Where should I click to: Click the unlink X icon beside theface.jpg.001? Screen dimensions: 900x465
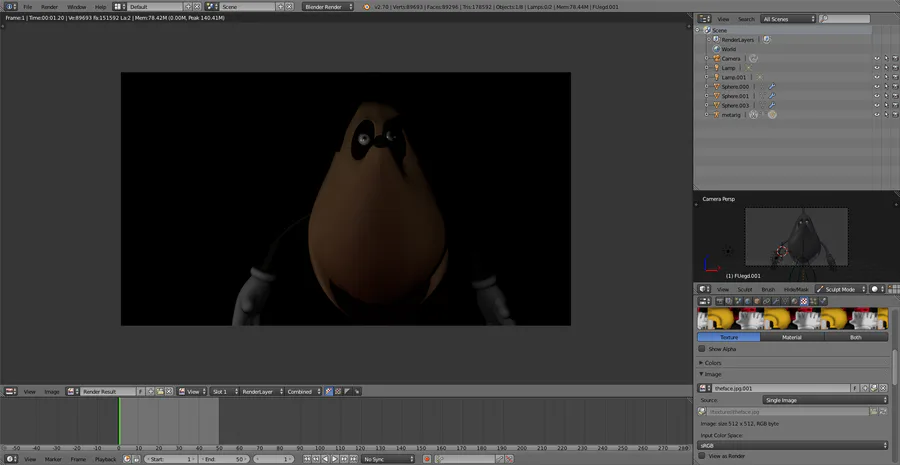(884, 388)
